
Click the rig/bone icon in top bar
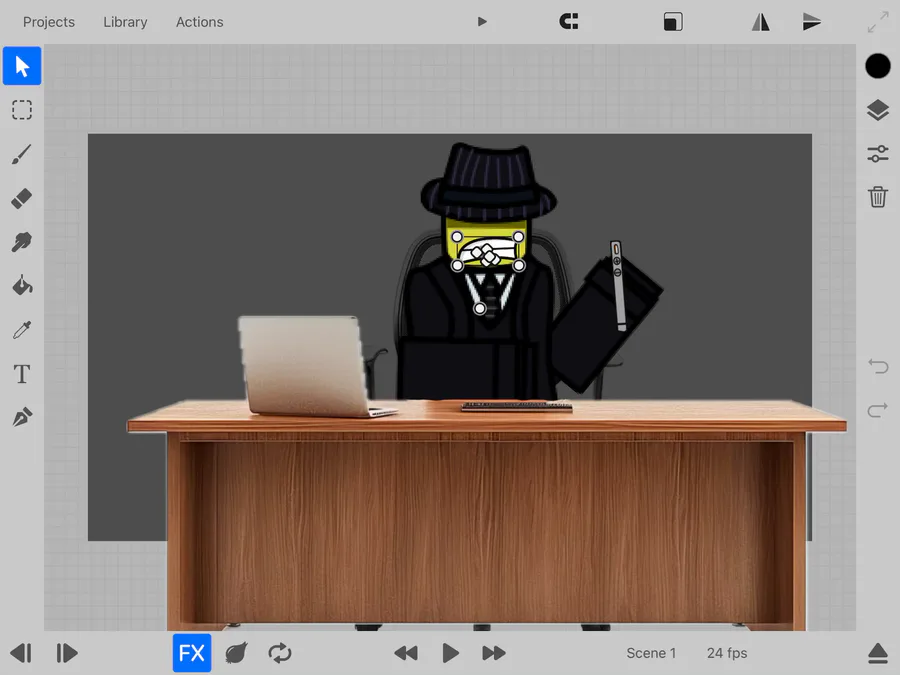(569, 22)
